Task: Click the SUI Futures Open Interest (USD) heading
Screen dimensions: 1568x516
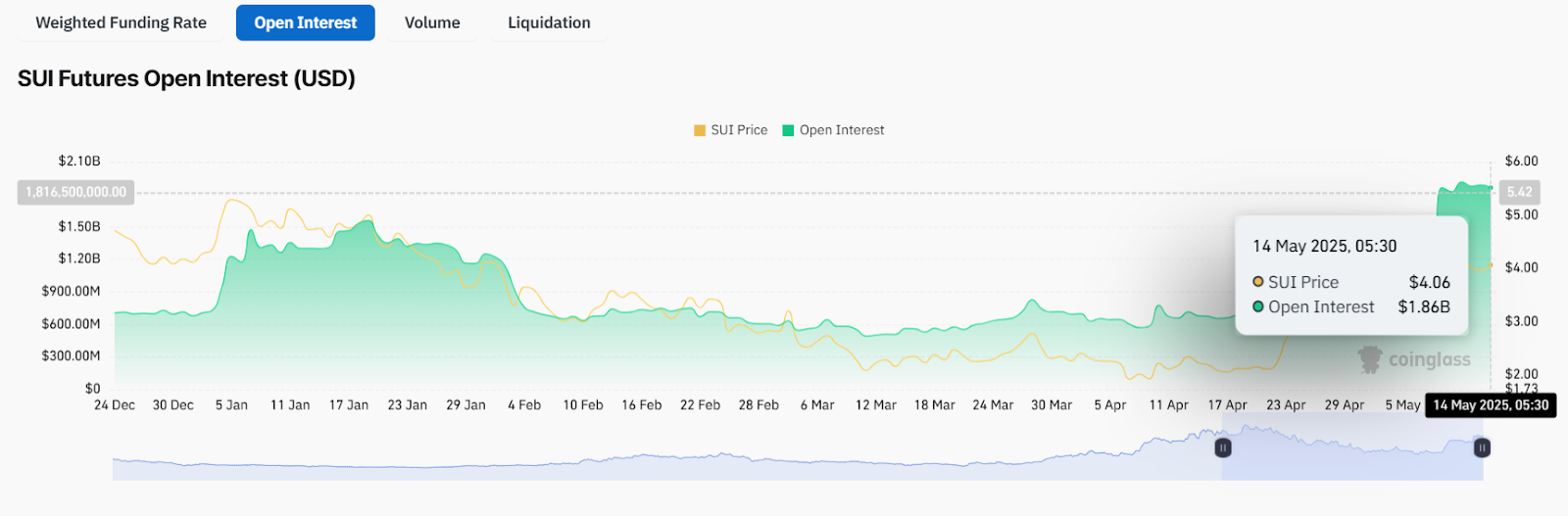Action: (186, 78)
